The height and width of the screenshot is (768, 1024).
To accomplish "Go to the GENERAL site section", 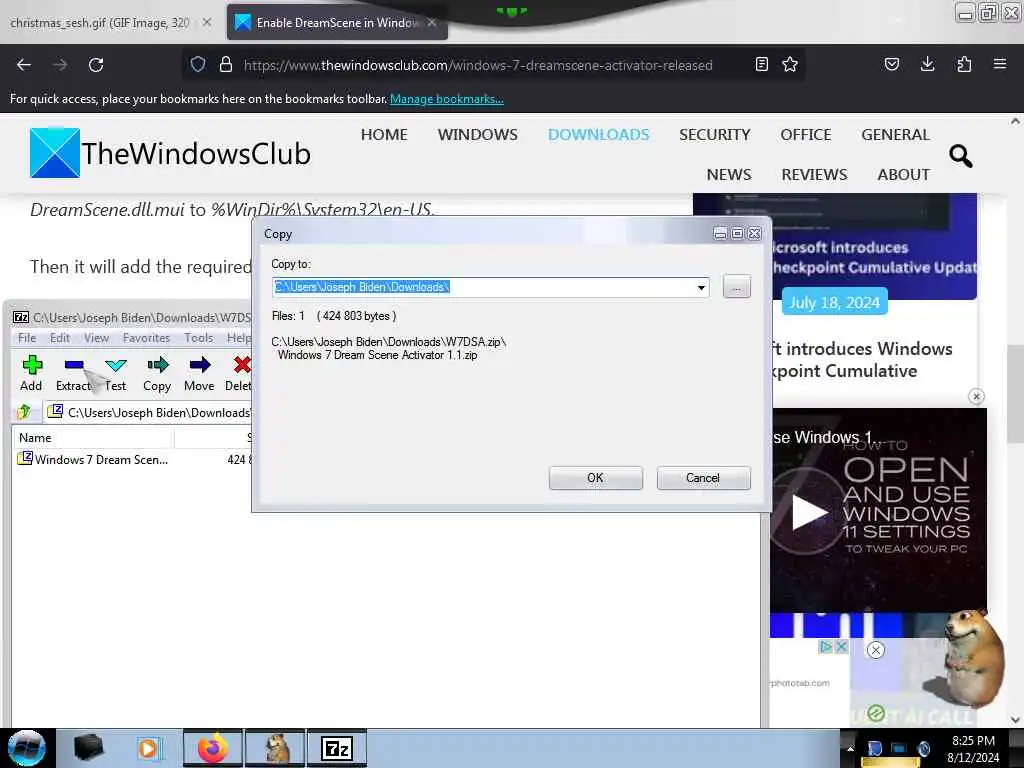I will 895,135.
